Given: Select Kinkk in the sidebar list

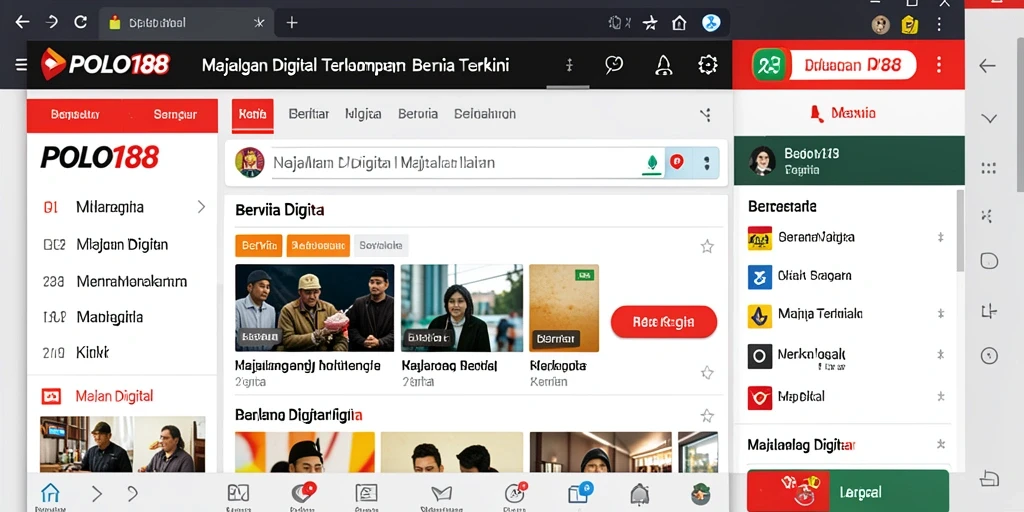Looking at the screenshot, I should pos(92,353).
